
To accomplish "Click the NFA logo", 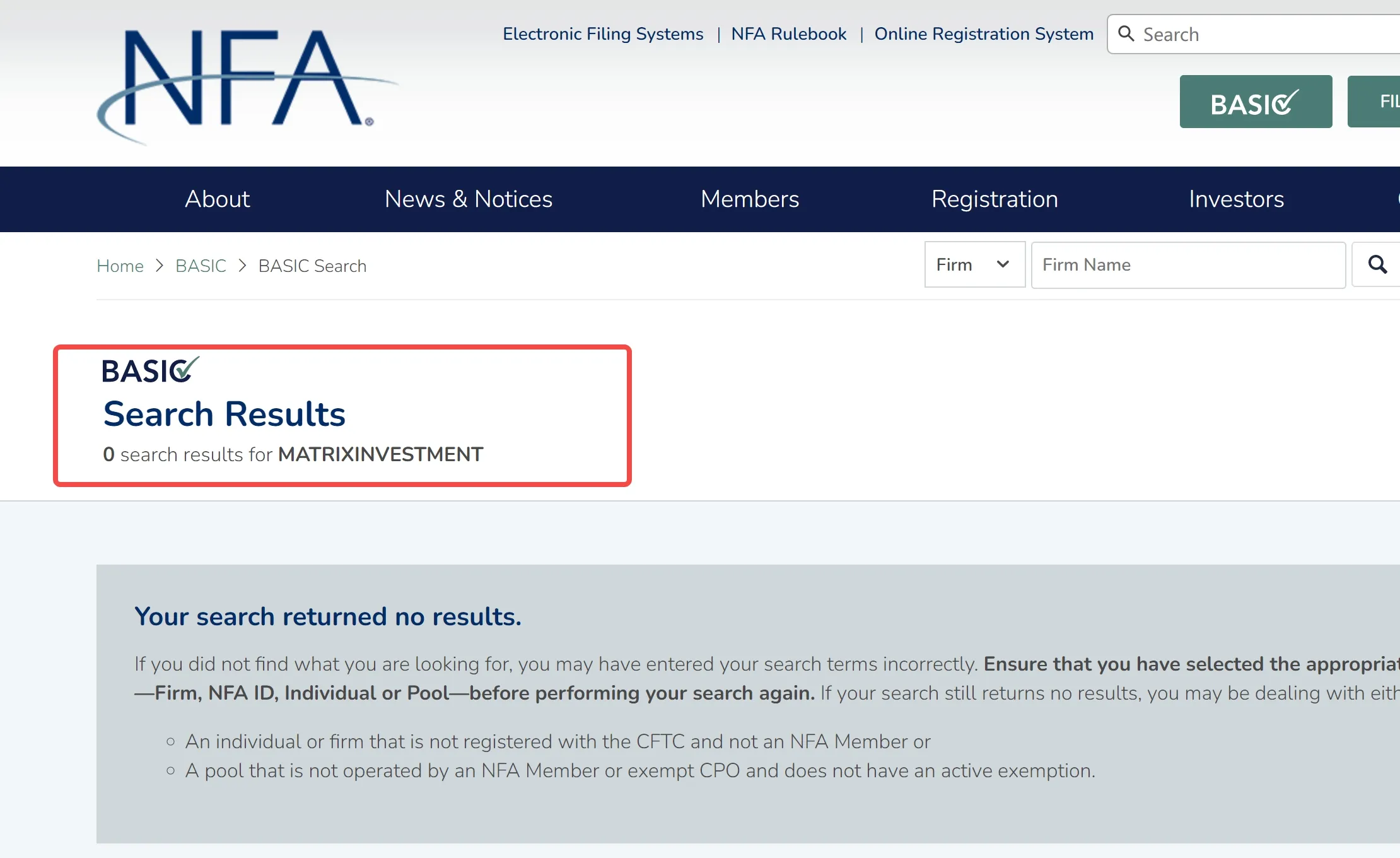I will (246, 86).
